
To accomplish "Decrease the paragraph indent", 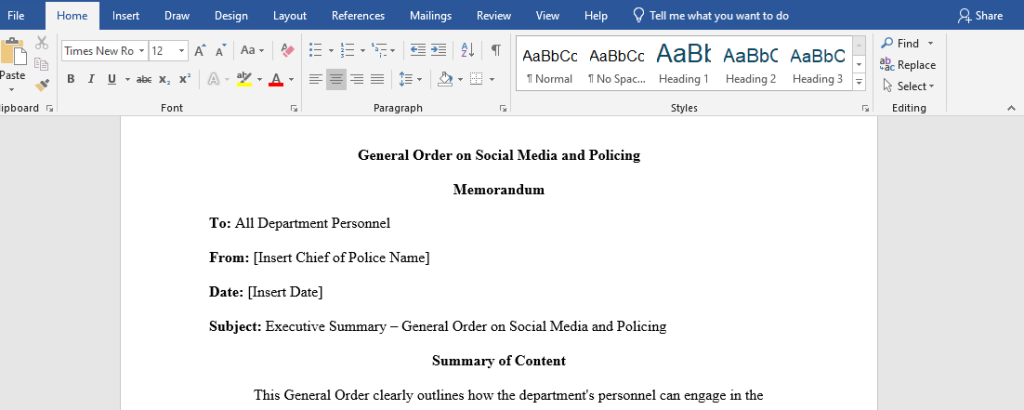I will click(x=417, y=50).
